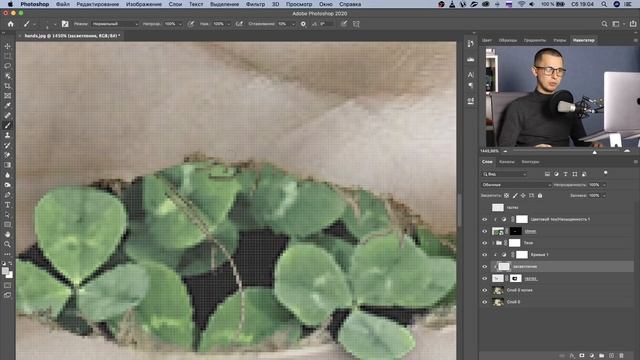This screenshot has width=640, height=360.
Task: Lock layer position icon
Action: 523,196
